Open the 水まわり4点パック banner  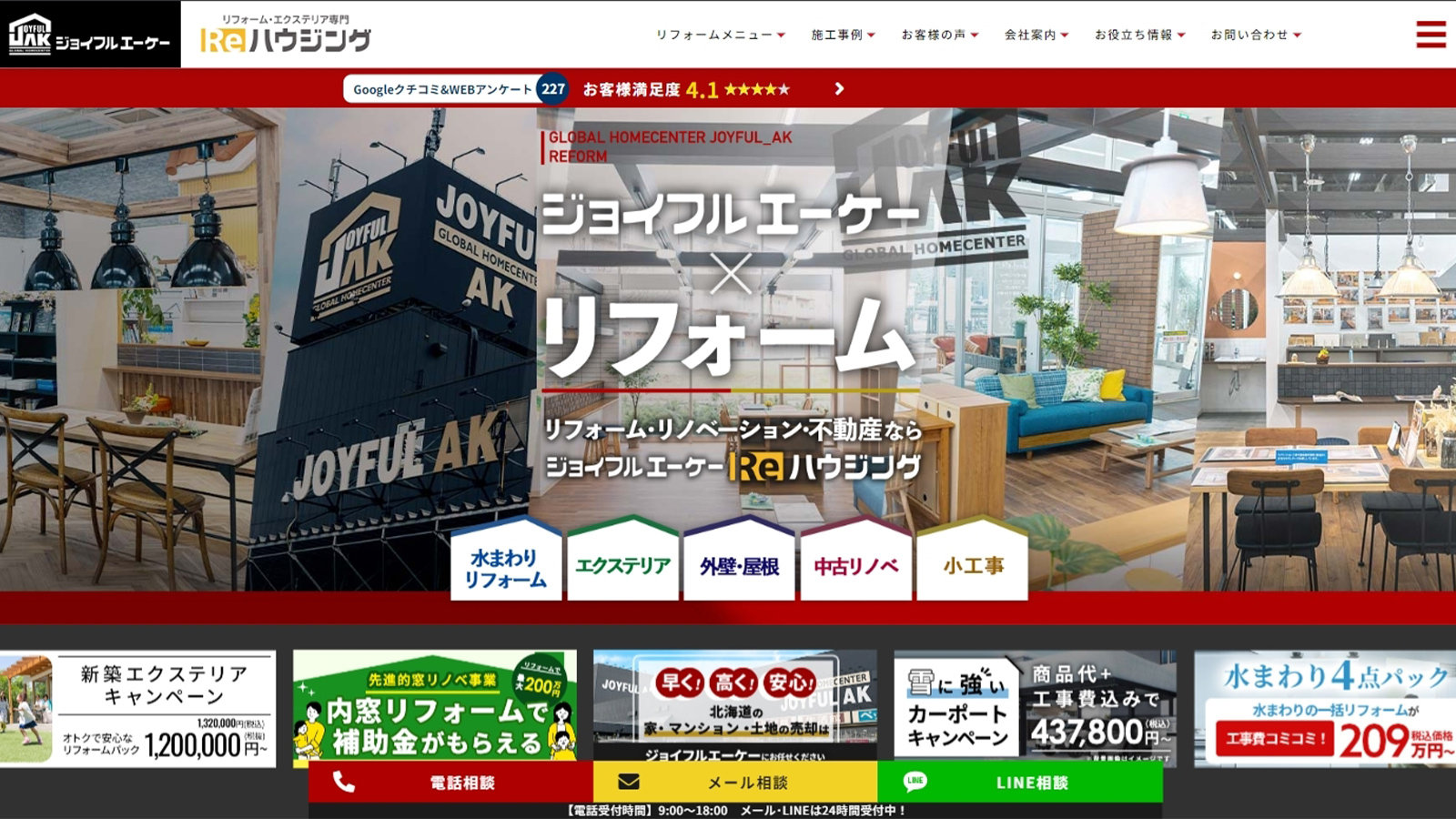tap(1325, 709)
